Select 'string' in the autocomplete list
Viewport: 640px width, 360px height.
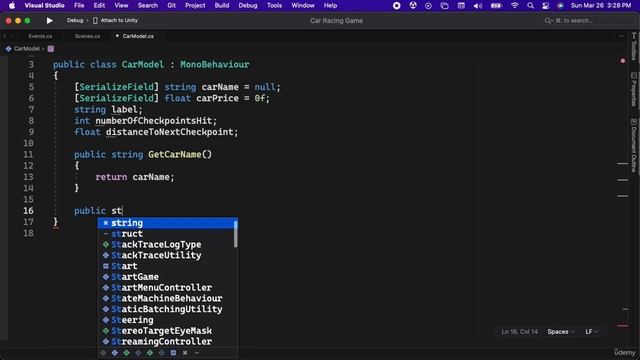click(167, 223)
